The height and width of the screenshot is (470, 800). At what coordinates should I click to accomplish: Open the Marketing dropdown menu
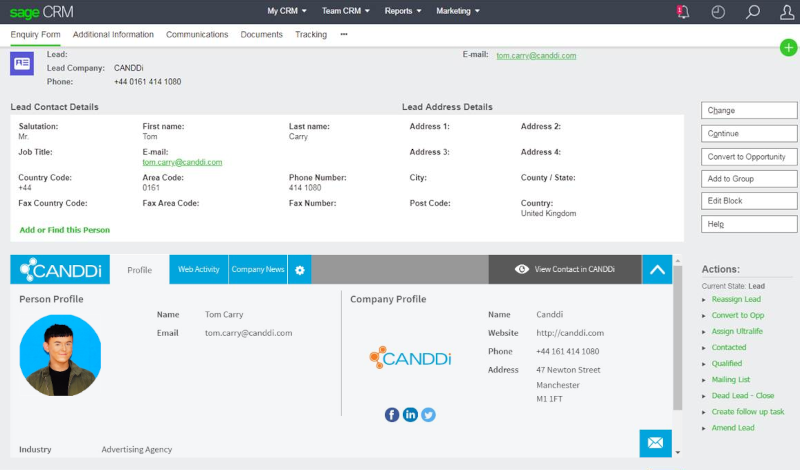click(458, 11)
